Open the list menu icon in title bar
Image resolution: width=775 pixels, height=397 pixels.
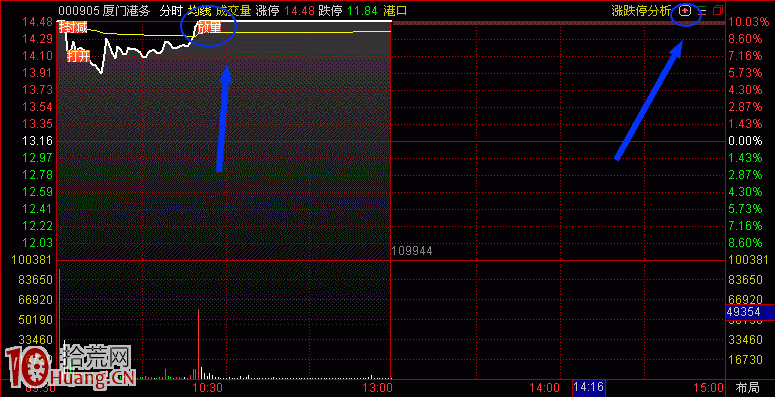(x=703, y=10)
